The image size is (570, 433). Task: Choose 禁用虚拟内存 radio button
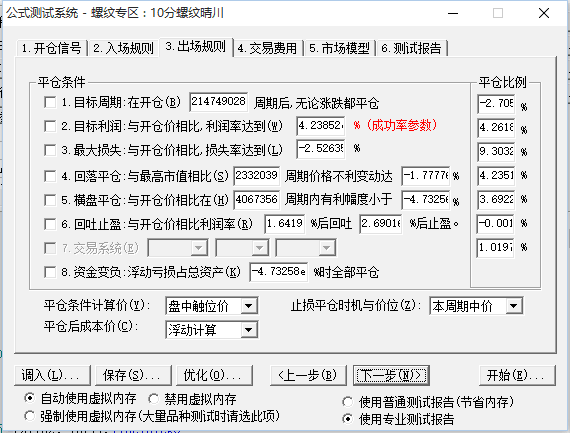tap(153, 399)
